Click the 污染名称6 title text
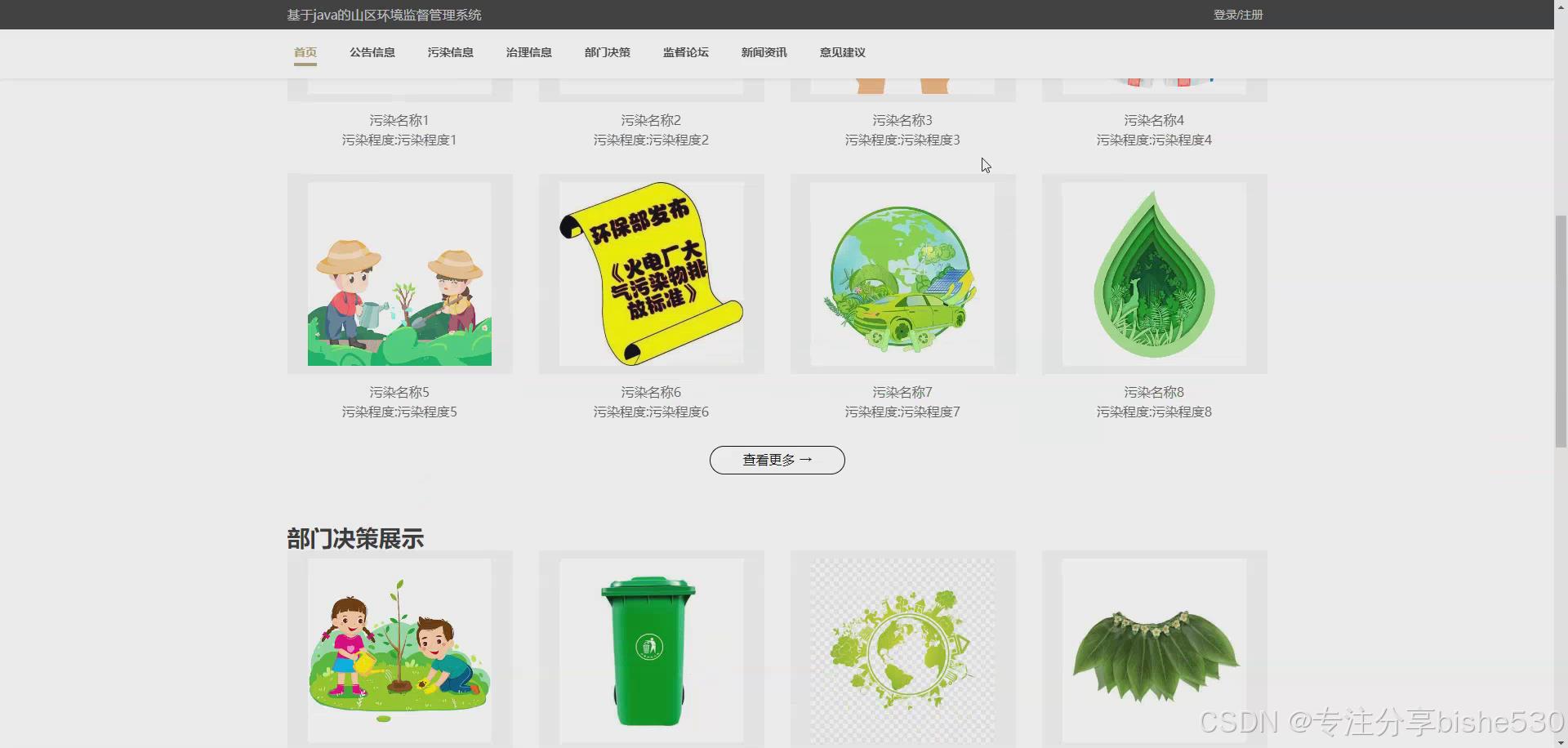1568x748 pixels. 651,392
